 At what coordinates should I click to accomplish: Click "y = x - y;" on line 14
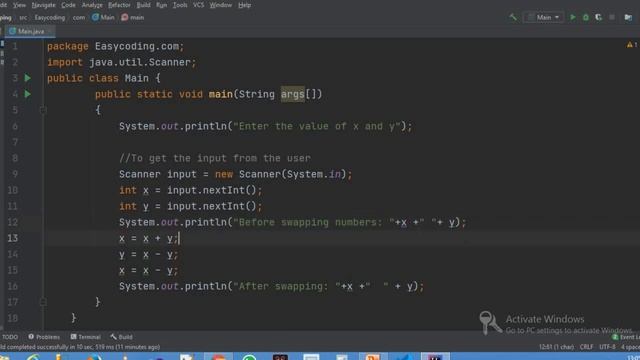149,254
